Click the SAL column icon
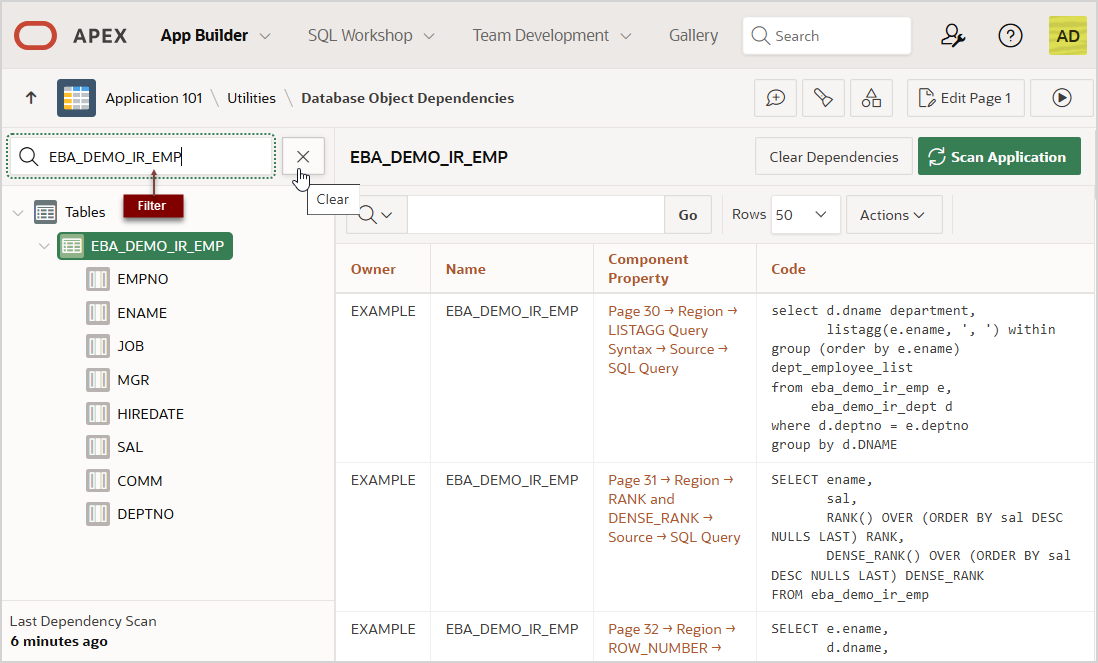This screenshot has width=1098, height=663. pyautogui.click(x=98, y=447)
